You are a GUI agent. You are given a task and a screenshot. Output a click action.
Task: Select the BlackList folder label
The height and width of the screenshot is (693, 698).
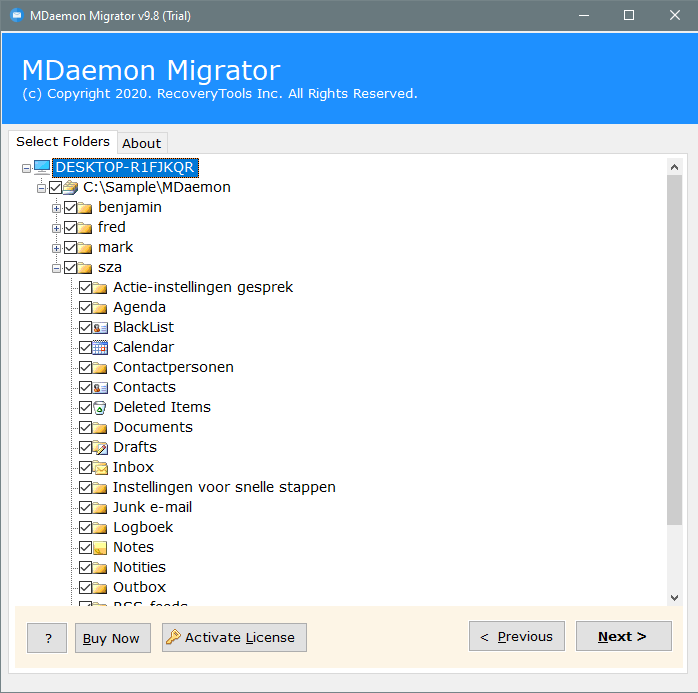tap(143, 327)
